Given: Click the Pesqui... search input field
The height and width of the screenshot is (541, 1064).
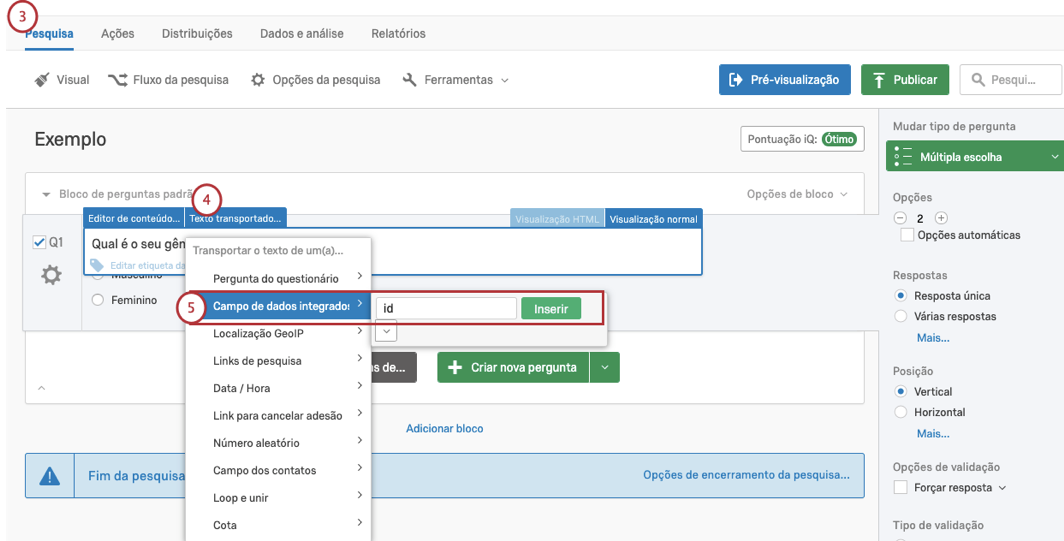Looking at the screenshot, I should point(1011,80).
